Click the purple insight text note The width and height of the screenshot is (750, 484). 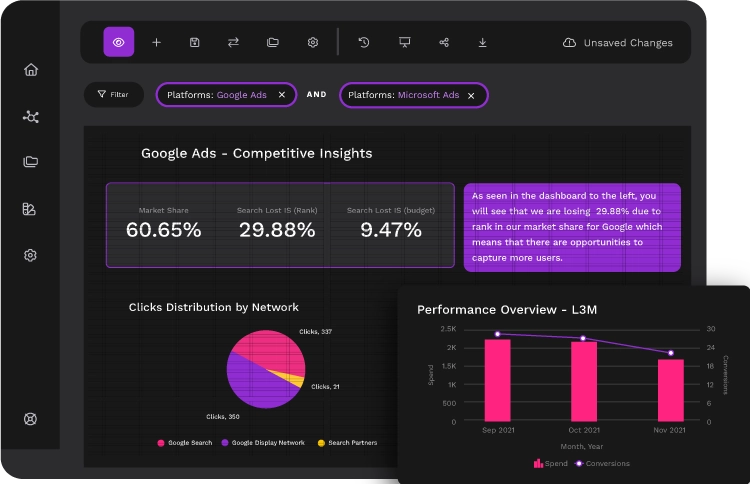[x=572, y=227]
